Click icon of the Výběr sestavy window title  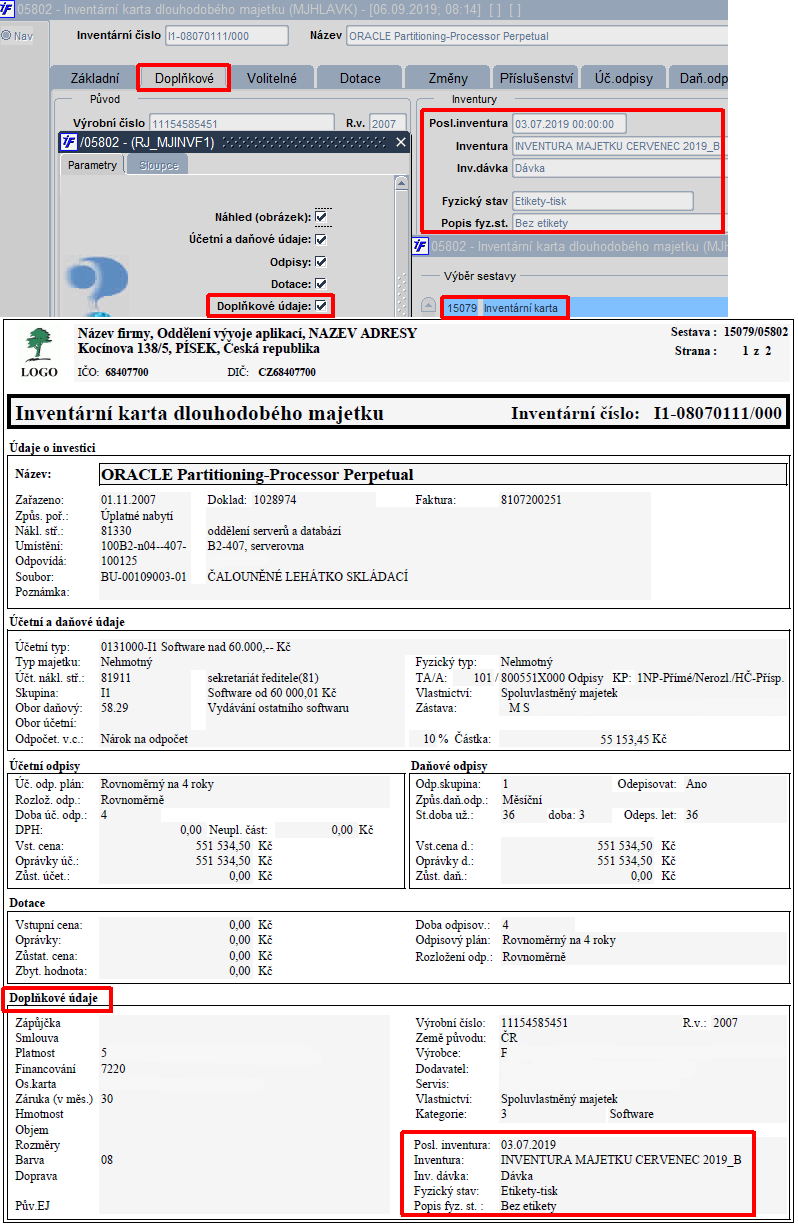pos(420,245)
